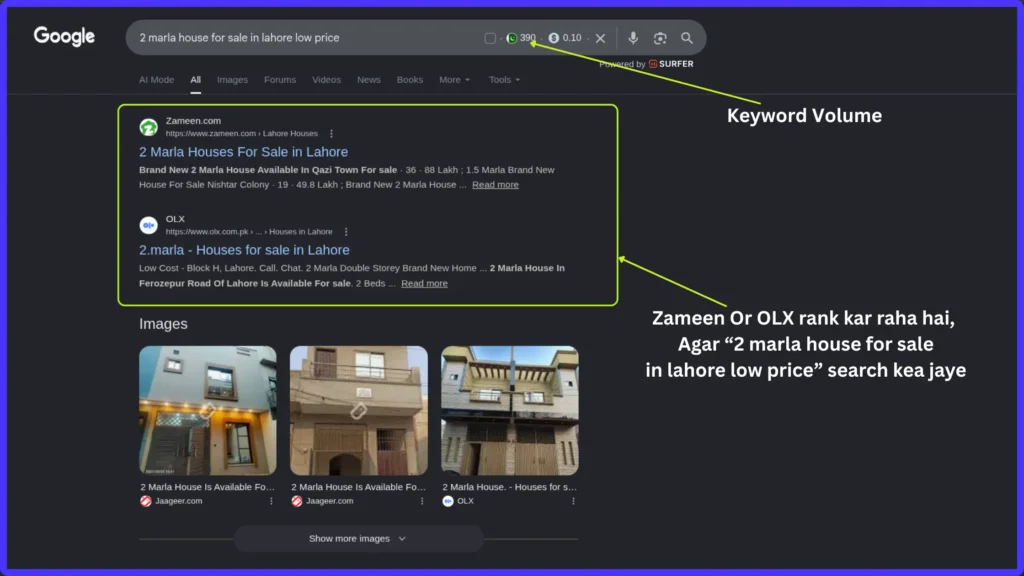This screenshot has height=576, width=1024.
Task: Open the Videos tab
Action: (x=327, y=80)
